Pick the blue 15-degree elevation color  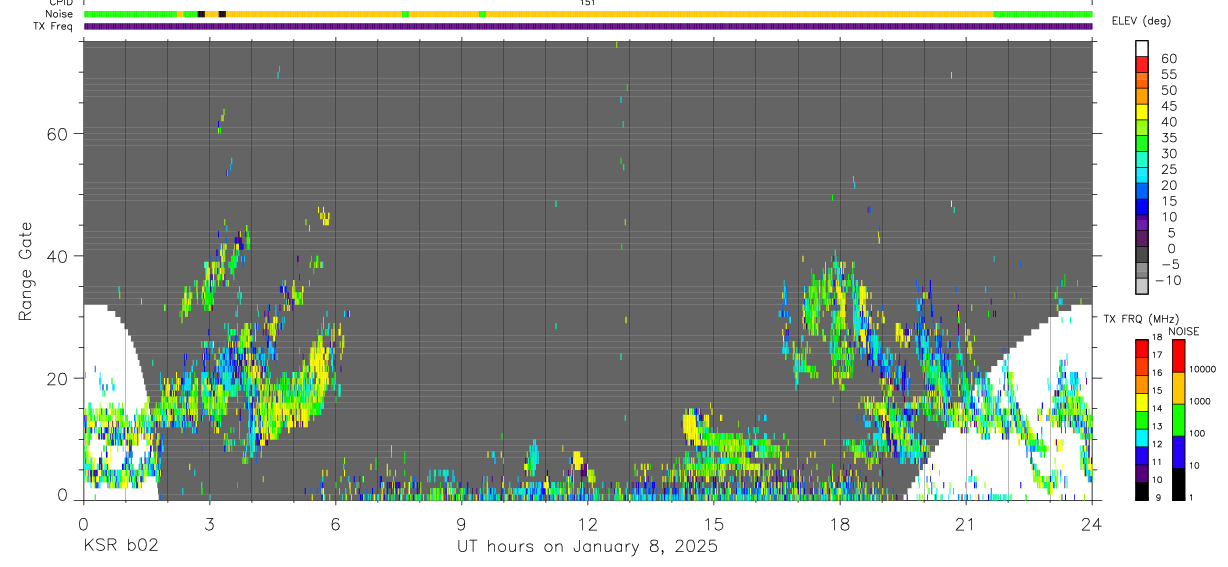pos(1142,208)
